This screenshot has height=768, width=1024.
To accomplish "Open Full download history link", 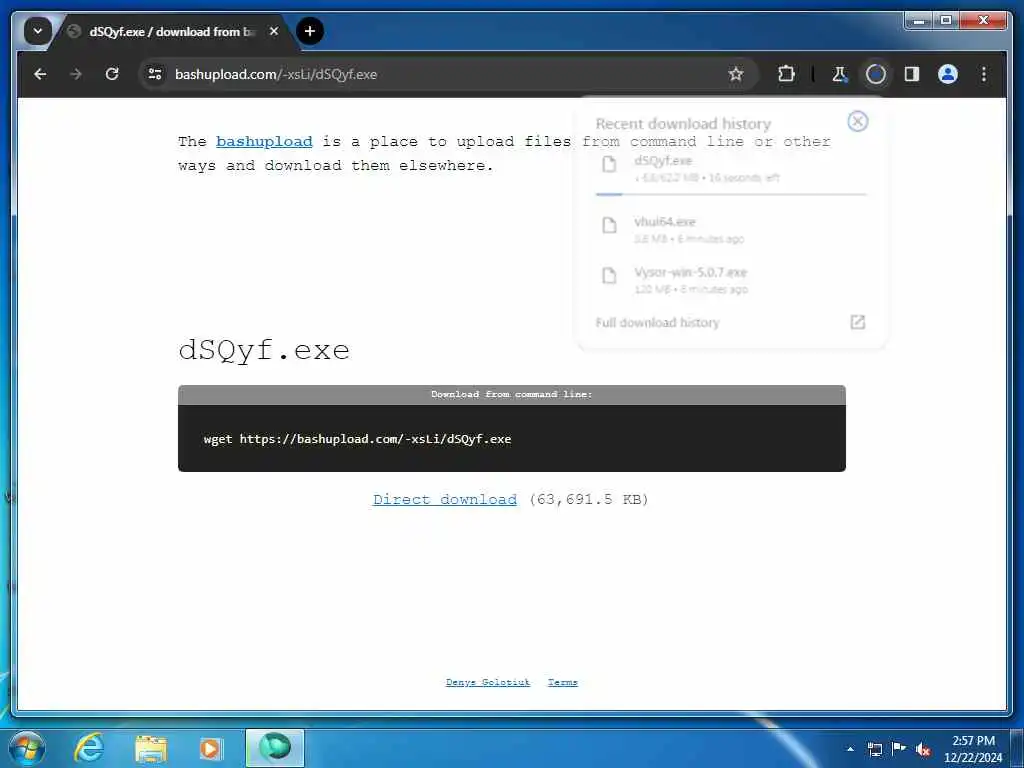I will click(x=657, y=323).
